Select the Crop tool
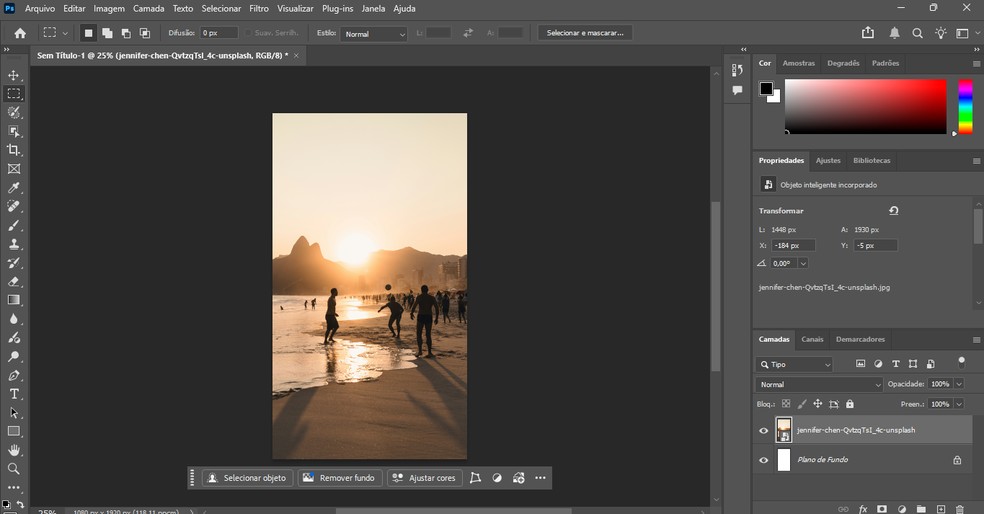This screenshot has width=984, height=514. (14, 150)
